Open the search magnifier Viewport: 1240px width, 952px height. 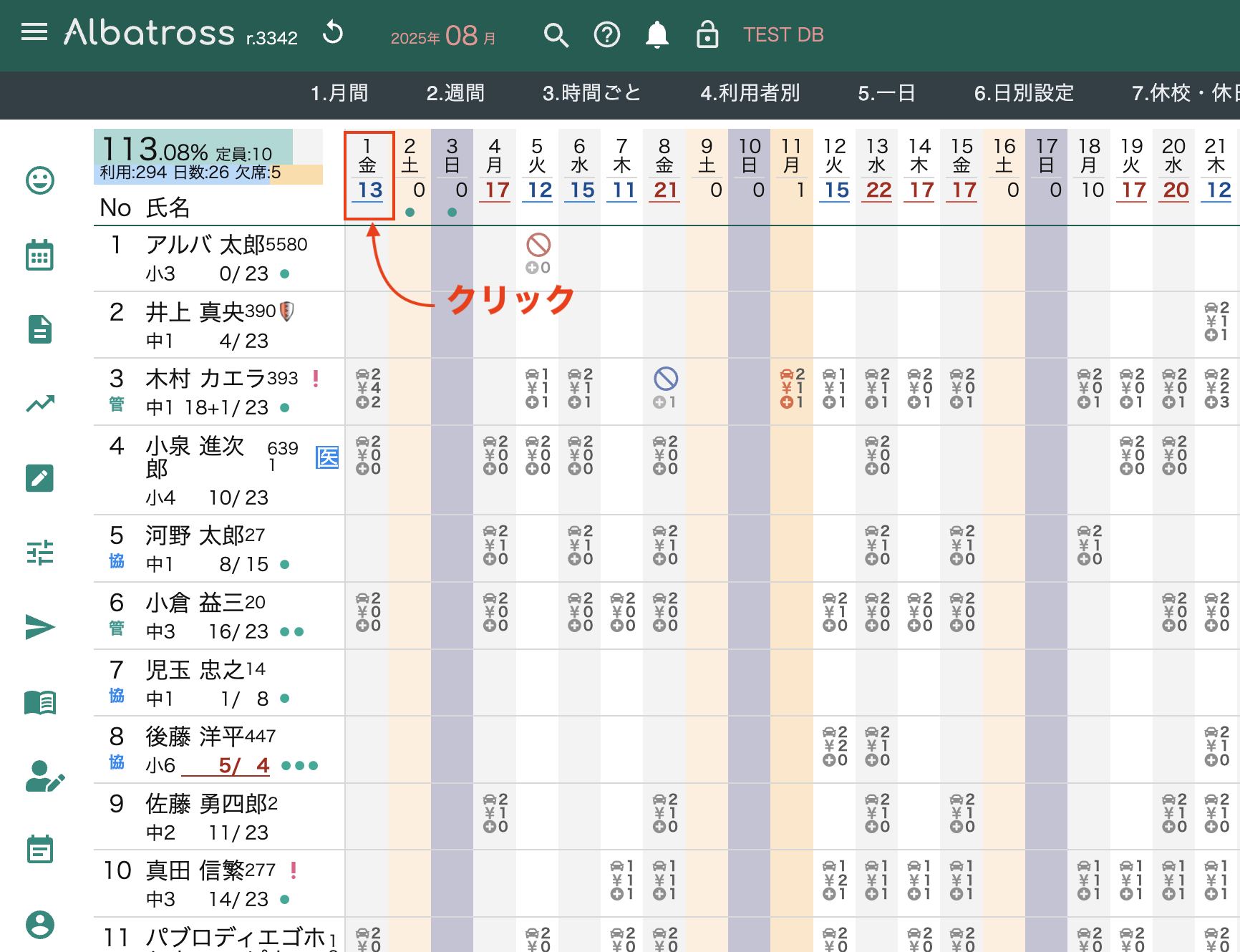(556, 34)
